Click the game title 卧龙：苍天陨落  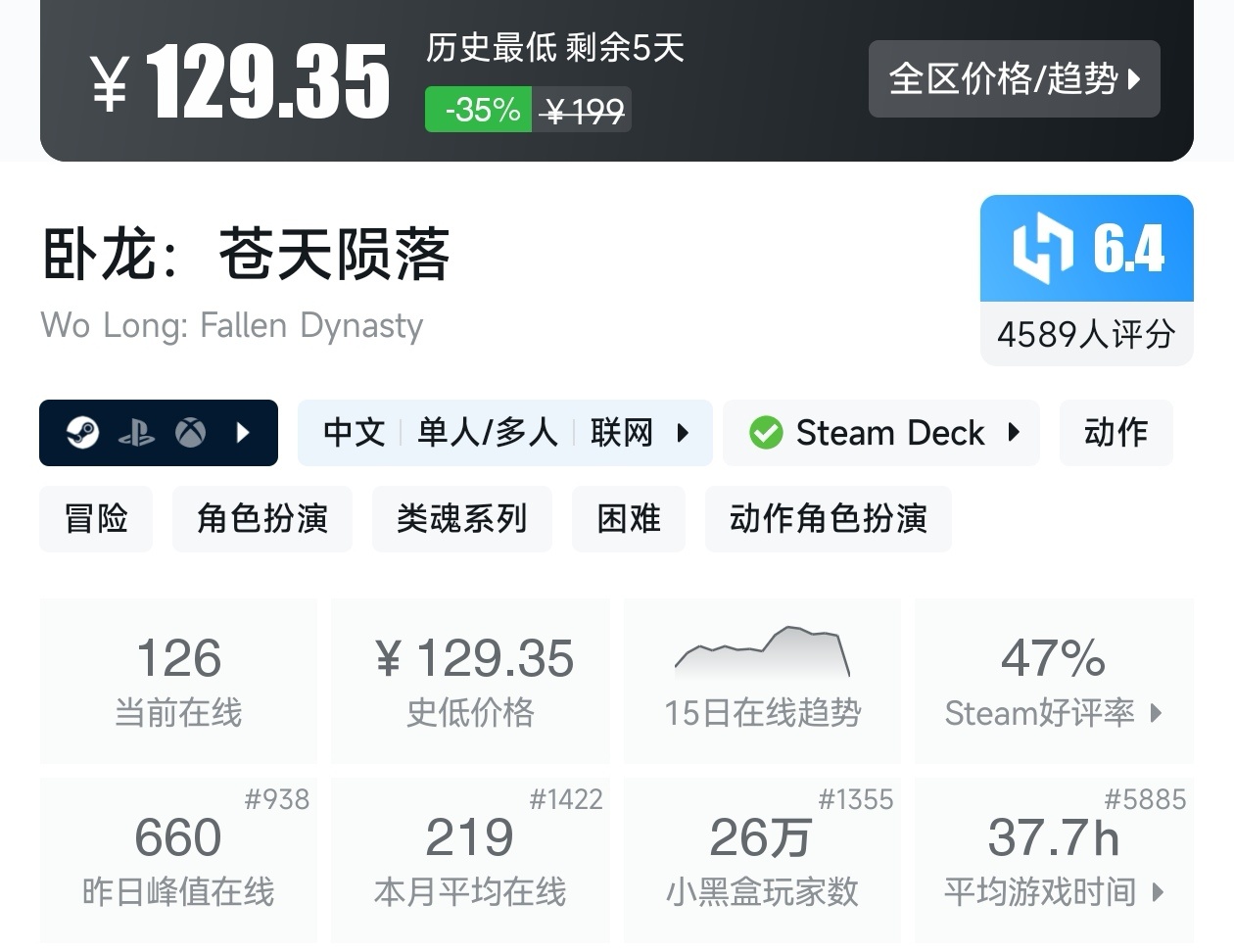click(x=246, y=255)
